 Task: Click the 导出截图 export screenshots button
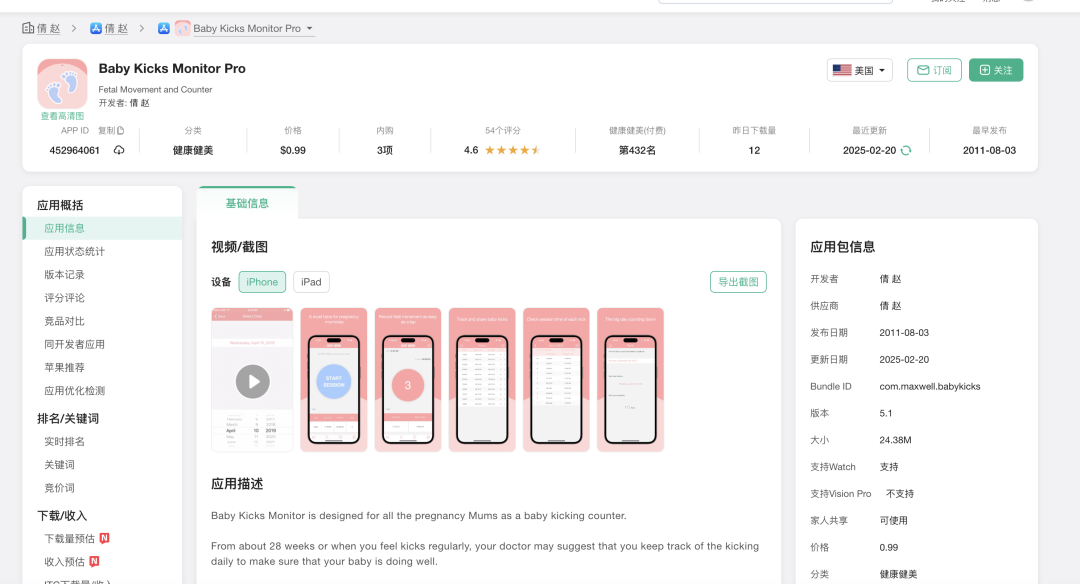(738, 282)
